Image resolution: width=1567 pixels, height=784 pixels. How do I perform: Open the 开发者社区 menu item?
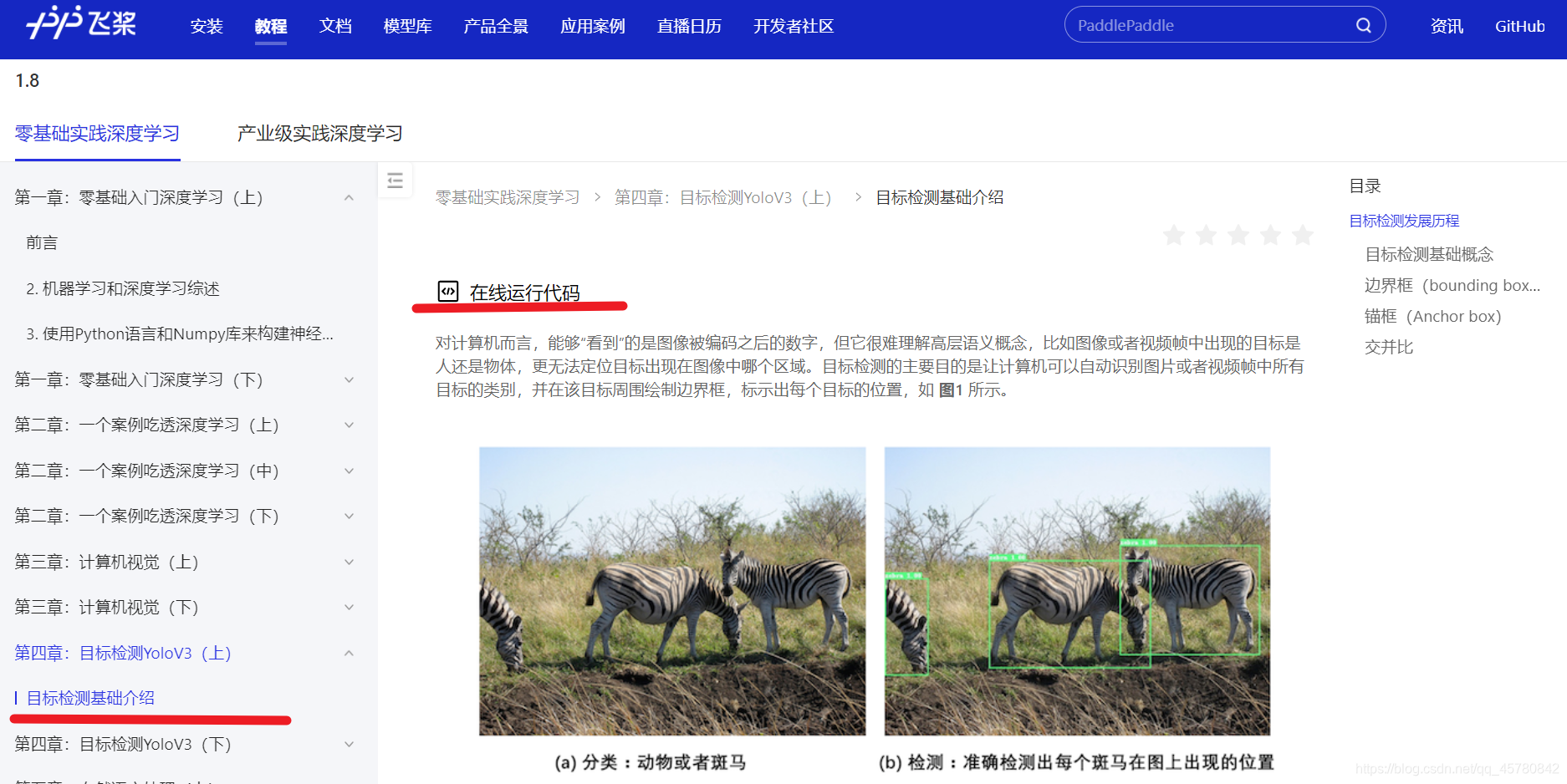point(794,26)
